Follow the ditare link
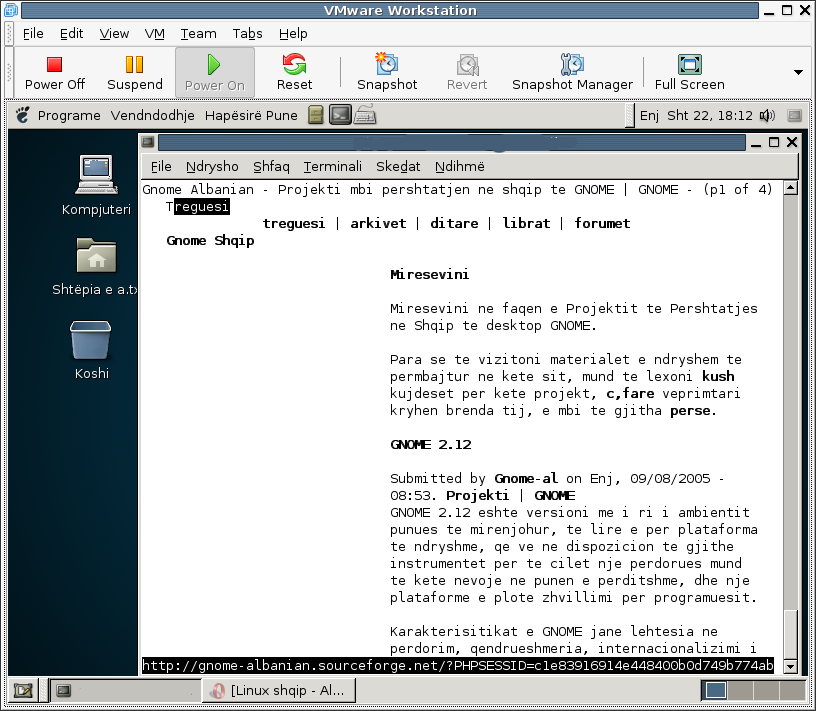 tap(454, 223)
